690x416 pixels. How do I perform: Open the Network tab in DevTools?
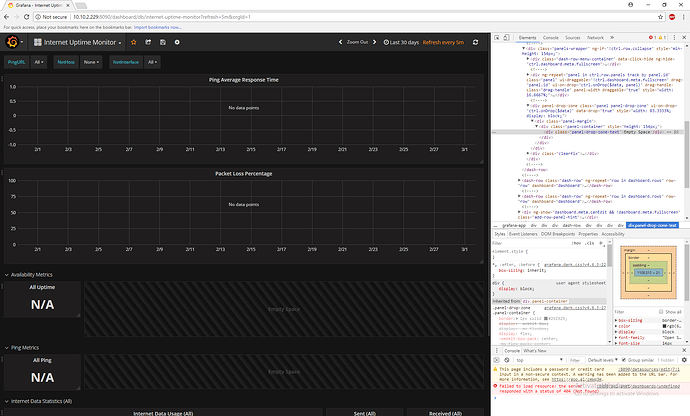pyautogui.click(x=595, y=38)
